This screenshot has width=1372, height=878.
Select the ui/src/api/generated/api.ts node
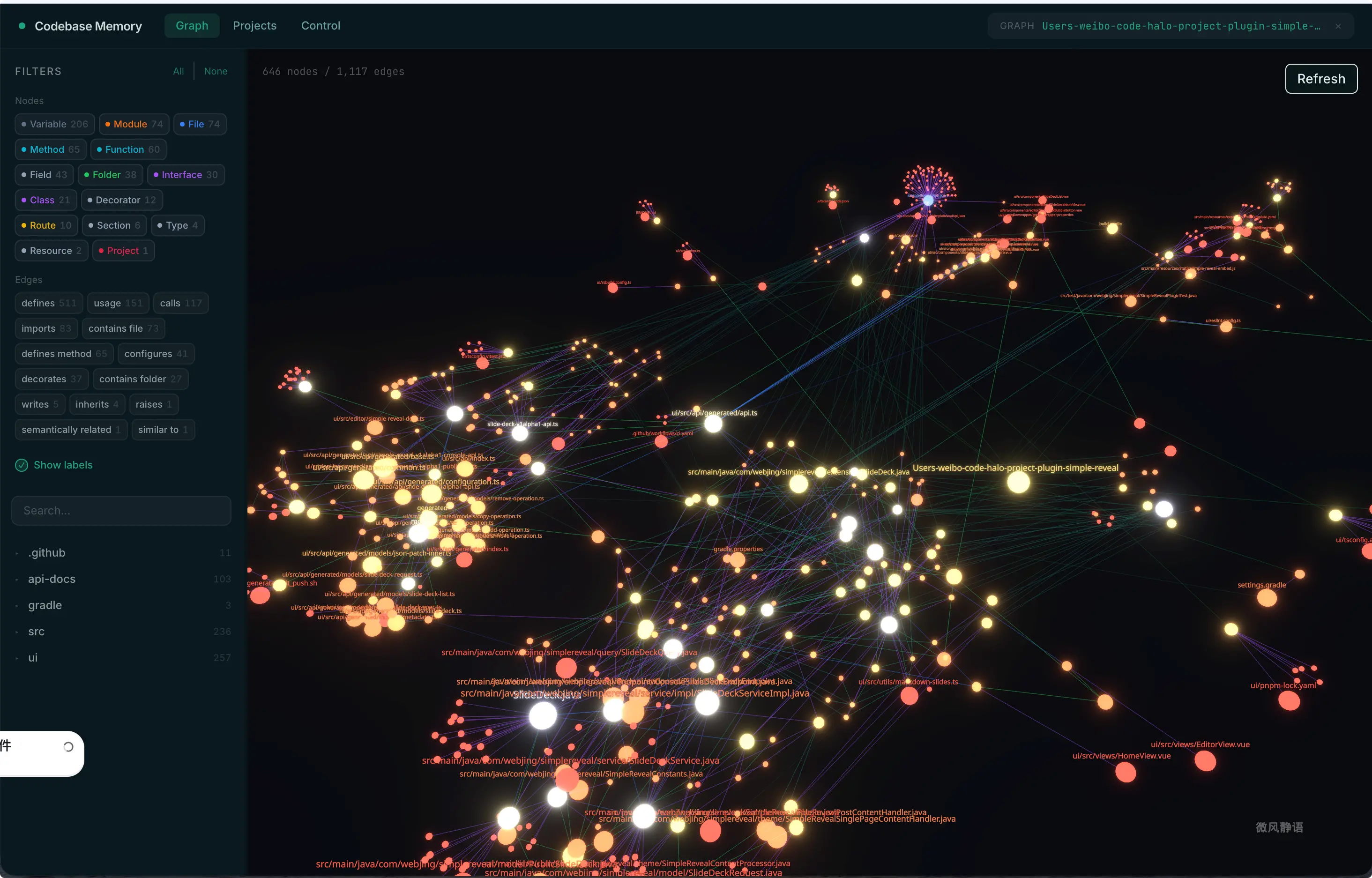713,424
